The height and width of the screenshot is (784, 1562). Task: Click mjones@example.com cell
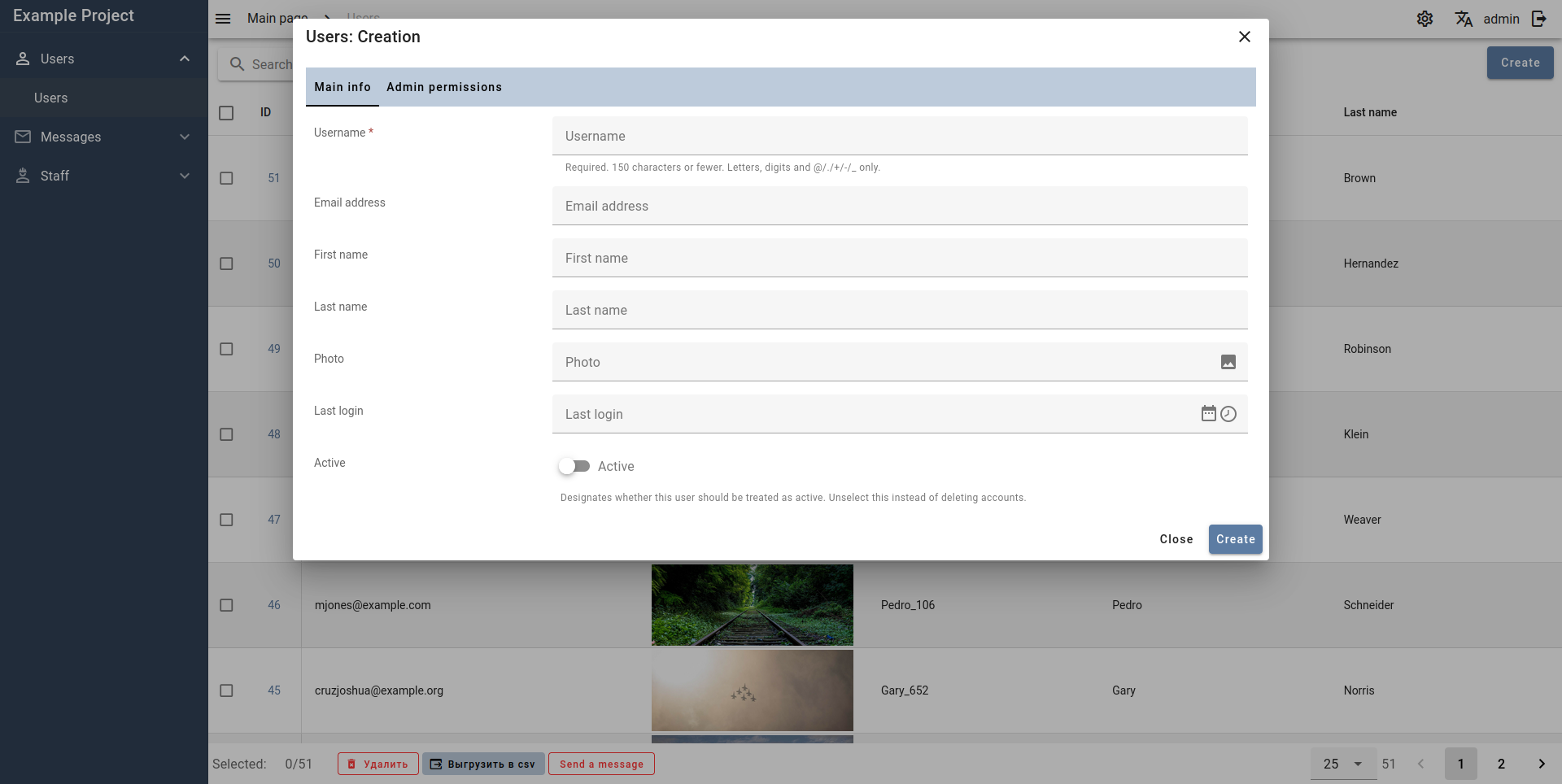(x=373, y=605)
